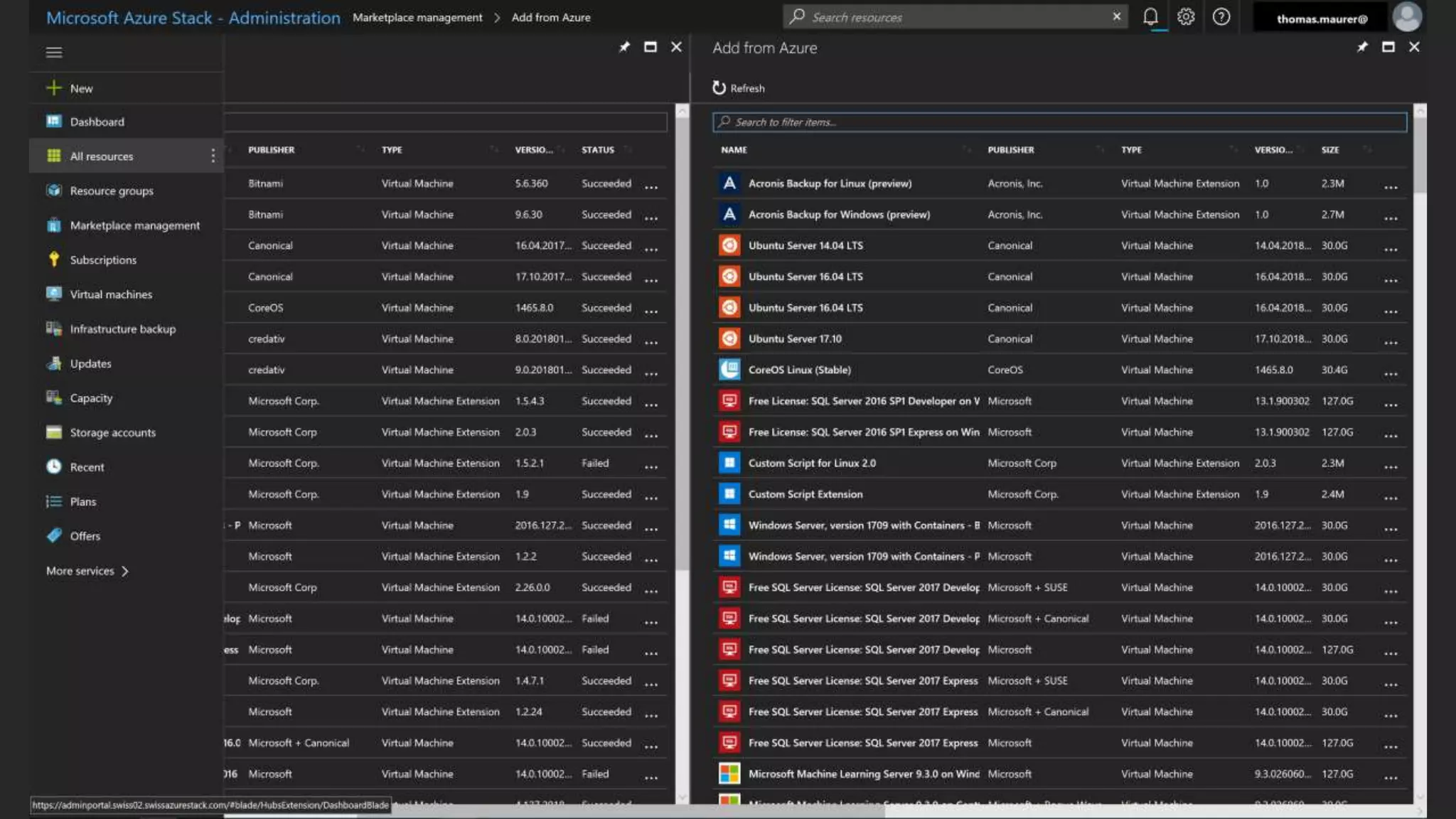This screenshot has height=819, width=1456.
Task: Click the Dashboard icon in sidebar
Action: point(54,122)
